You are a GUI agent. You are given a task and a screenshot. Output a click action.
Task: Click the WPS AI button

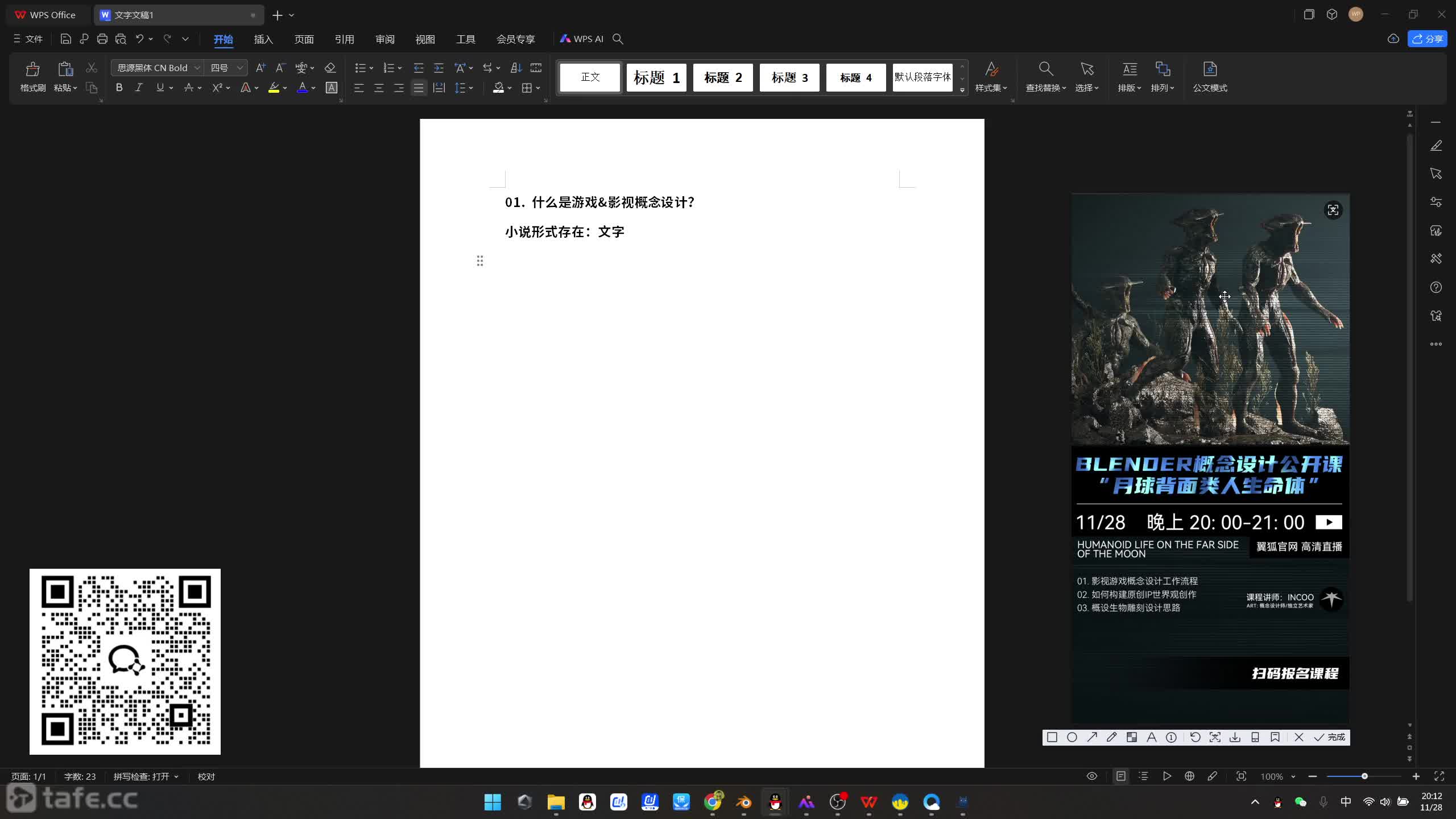coord(581,39)
